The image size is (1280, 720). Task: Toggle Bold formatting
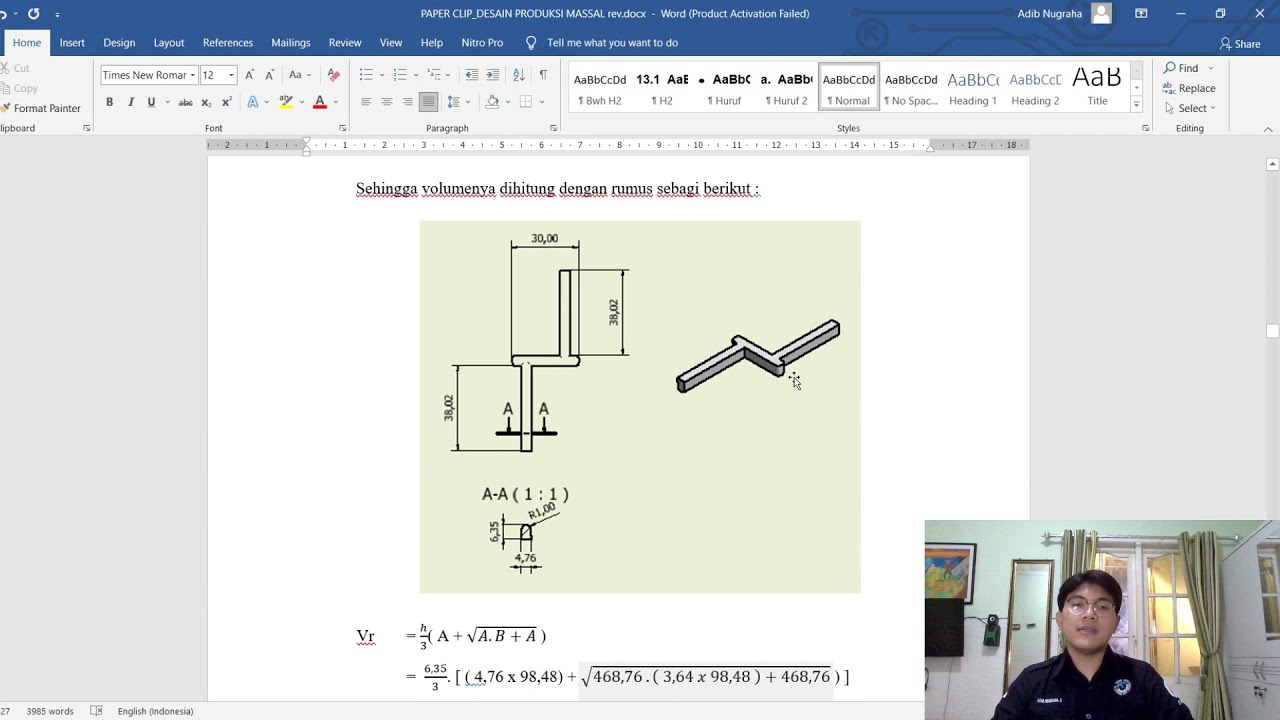(109, 102)
